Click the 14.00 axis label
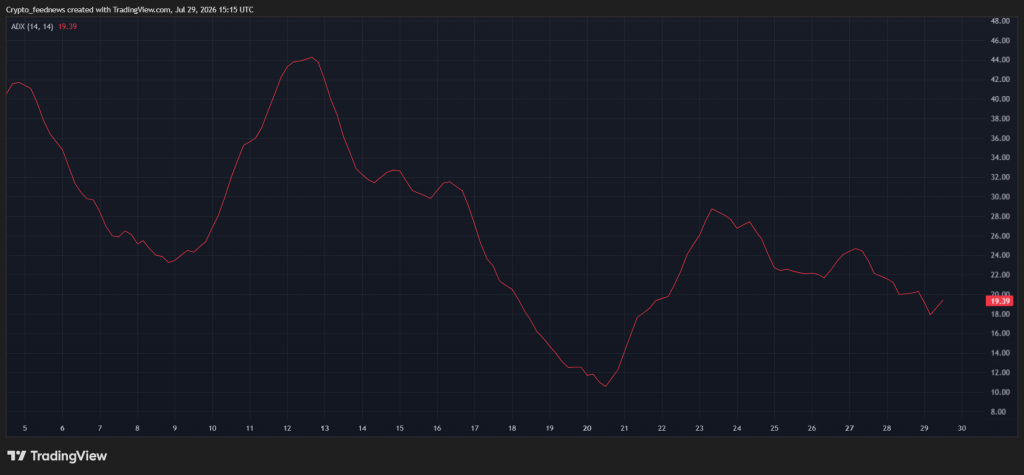 pos(1001,353)
